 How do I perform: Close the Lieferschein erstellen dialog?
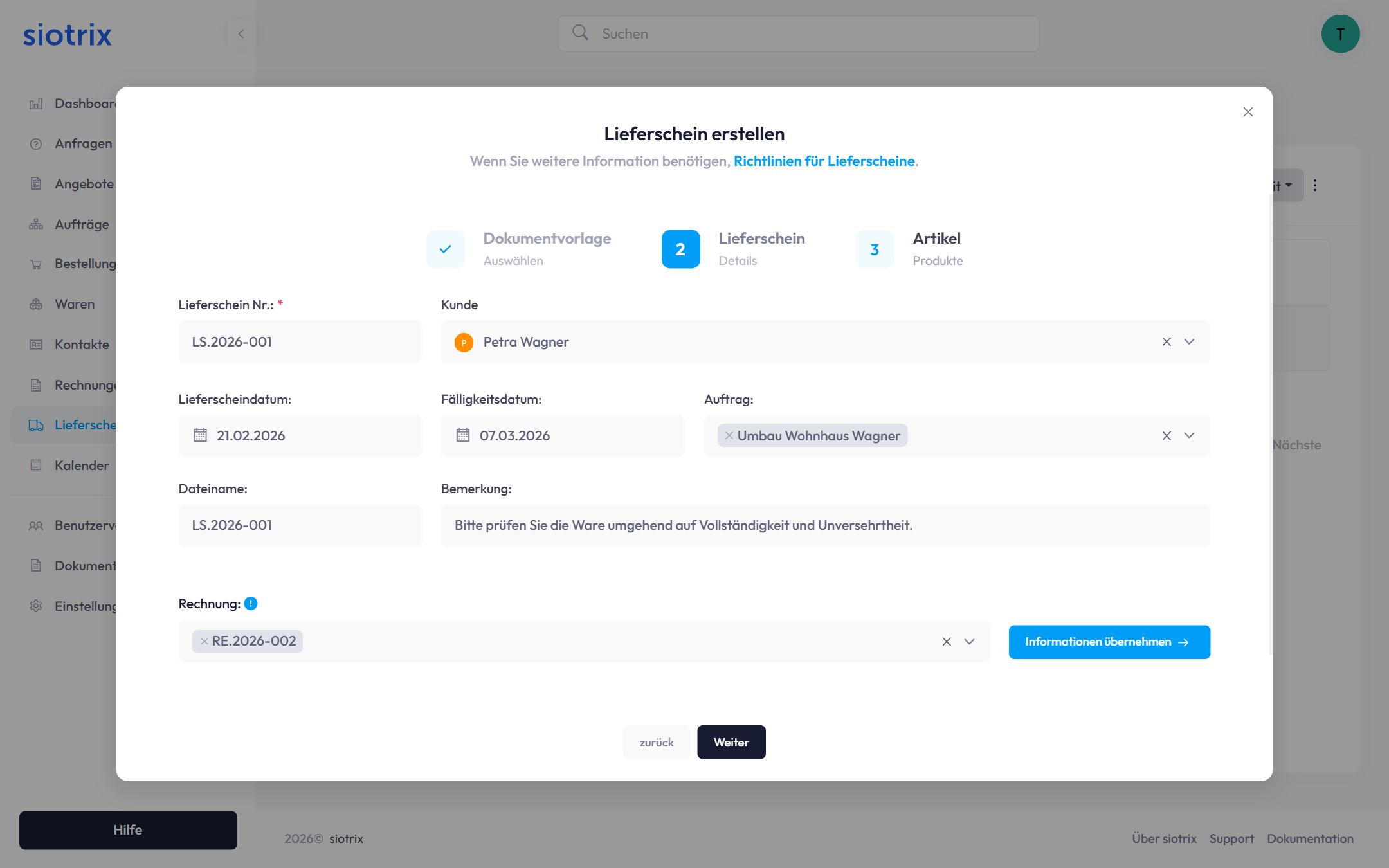[x=1248, y=112]
